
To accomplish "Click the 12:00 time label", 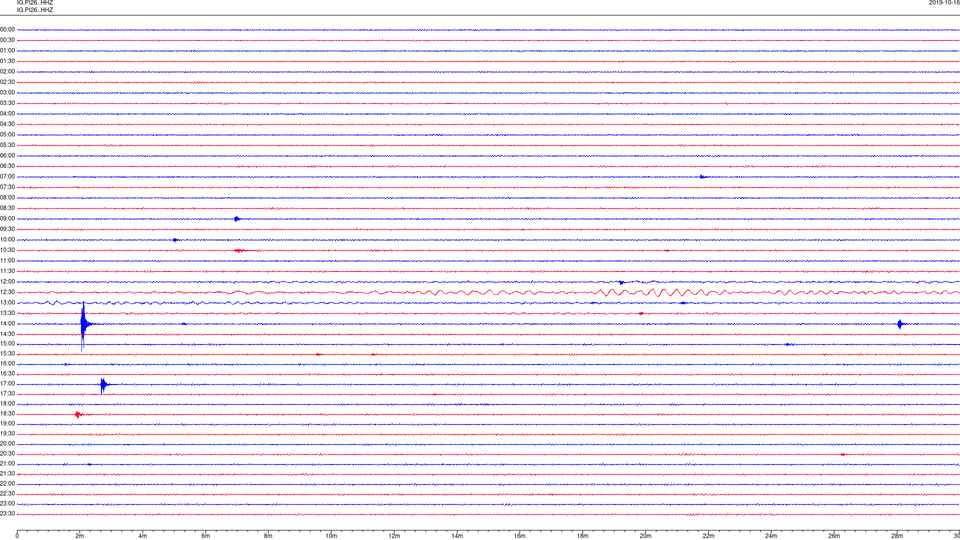I will (7, 282).
